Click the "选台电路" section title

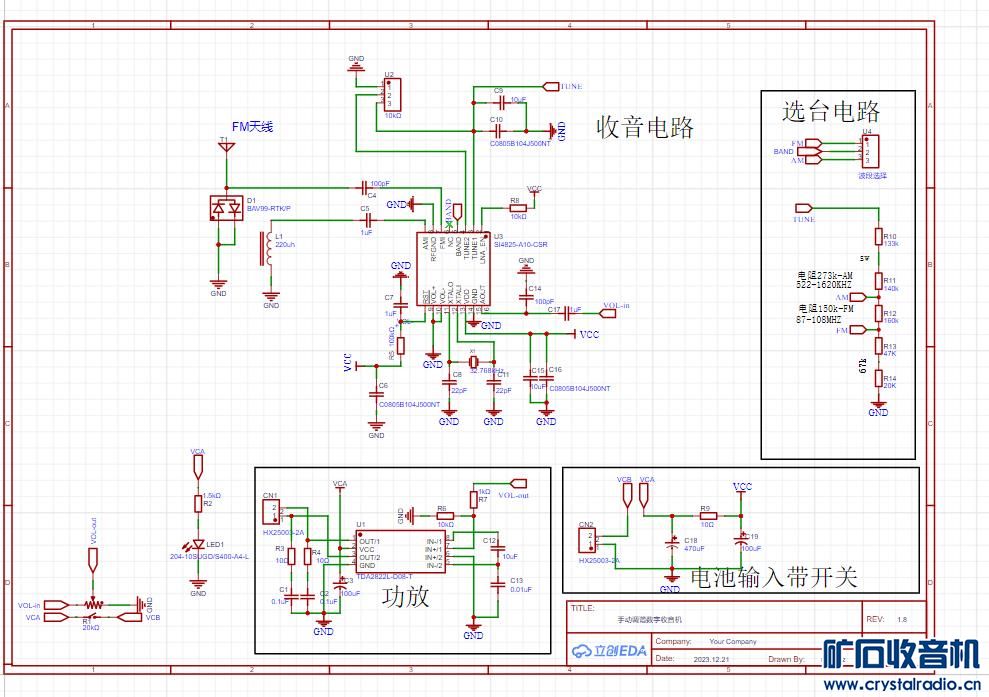pos(831,112)
